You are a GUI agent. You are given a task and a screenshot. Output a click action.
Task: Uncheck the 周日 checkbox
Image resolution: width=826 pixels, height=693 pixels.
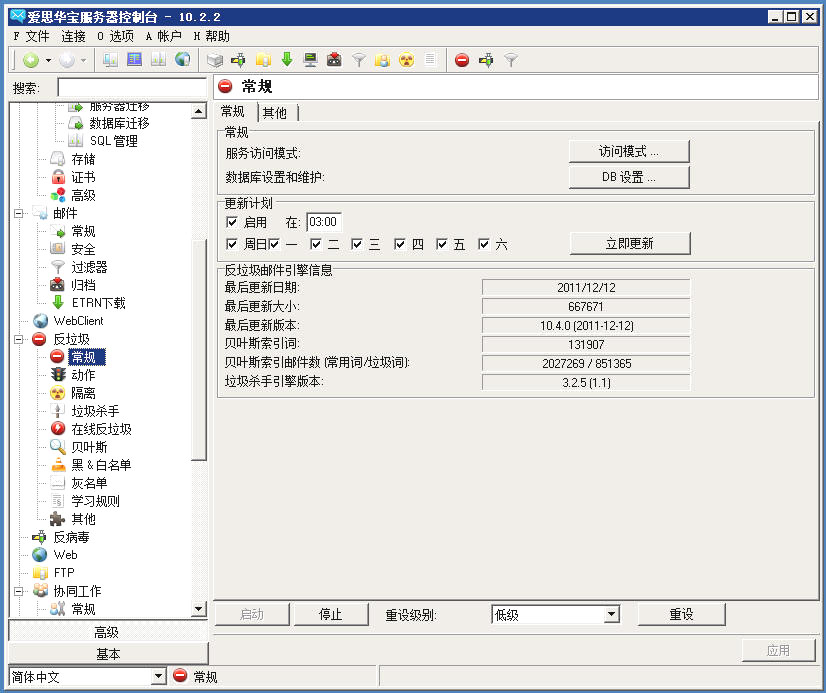[x=231, y=244]
